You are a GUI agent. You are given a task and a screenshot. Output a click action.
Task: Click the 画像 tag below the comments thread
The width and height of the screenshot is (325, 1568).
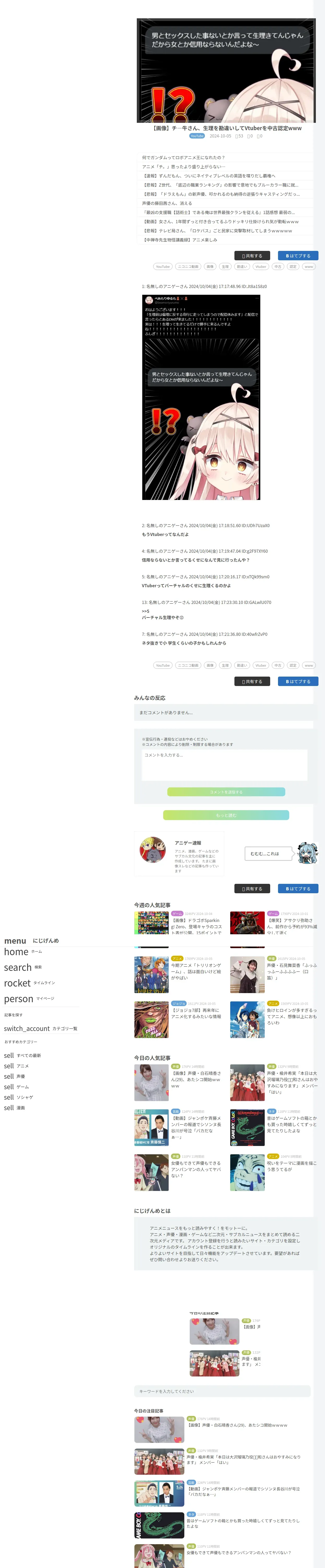coord(210,665)
